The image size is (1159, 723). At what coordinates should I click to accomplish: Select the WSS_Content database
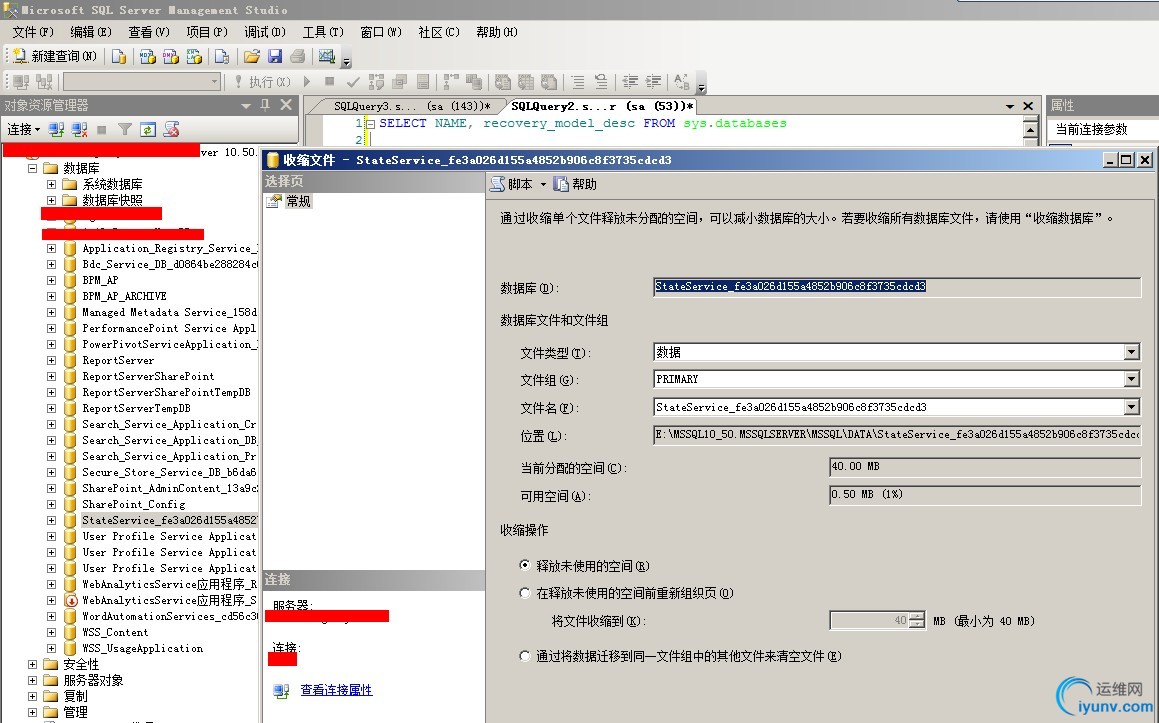click(115, 633)
